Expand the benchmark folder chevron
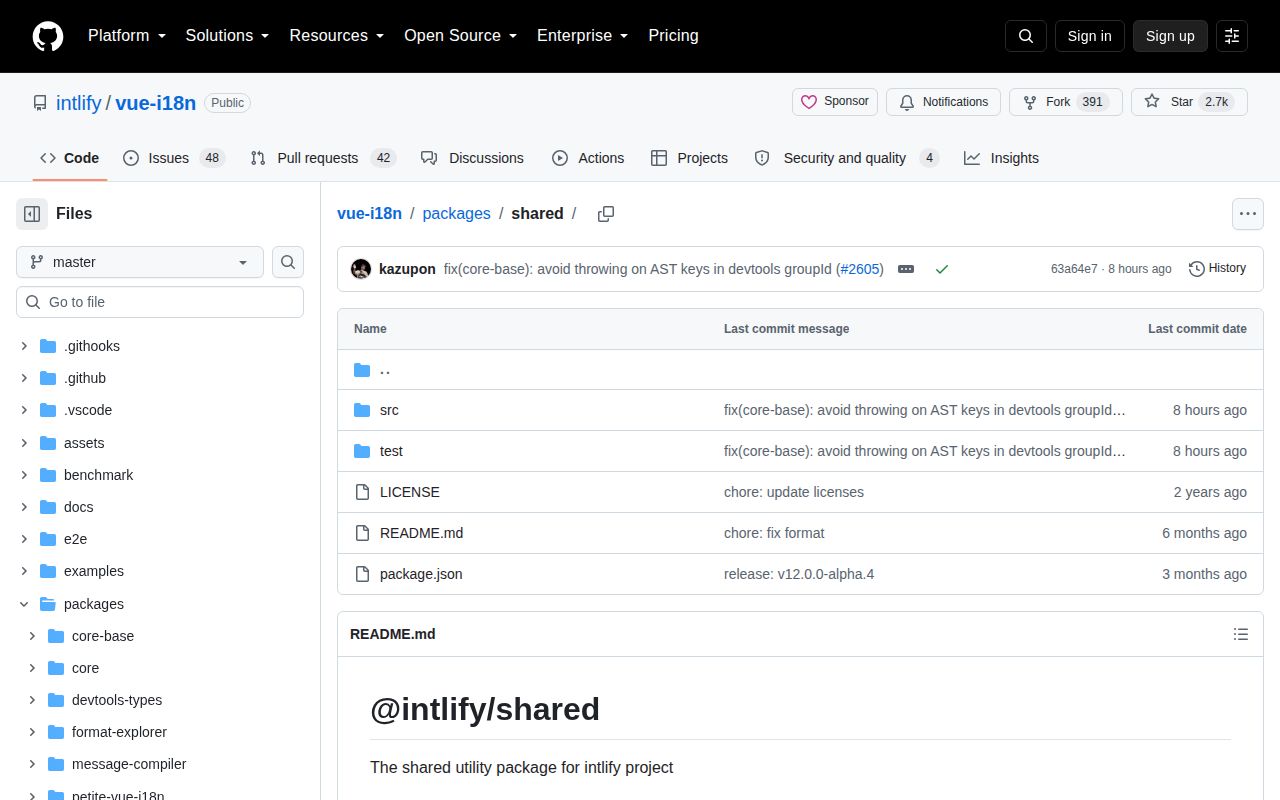Viewport: 1280px width, 800px height. (24, 475)
